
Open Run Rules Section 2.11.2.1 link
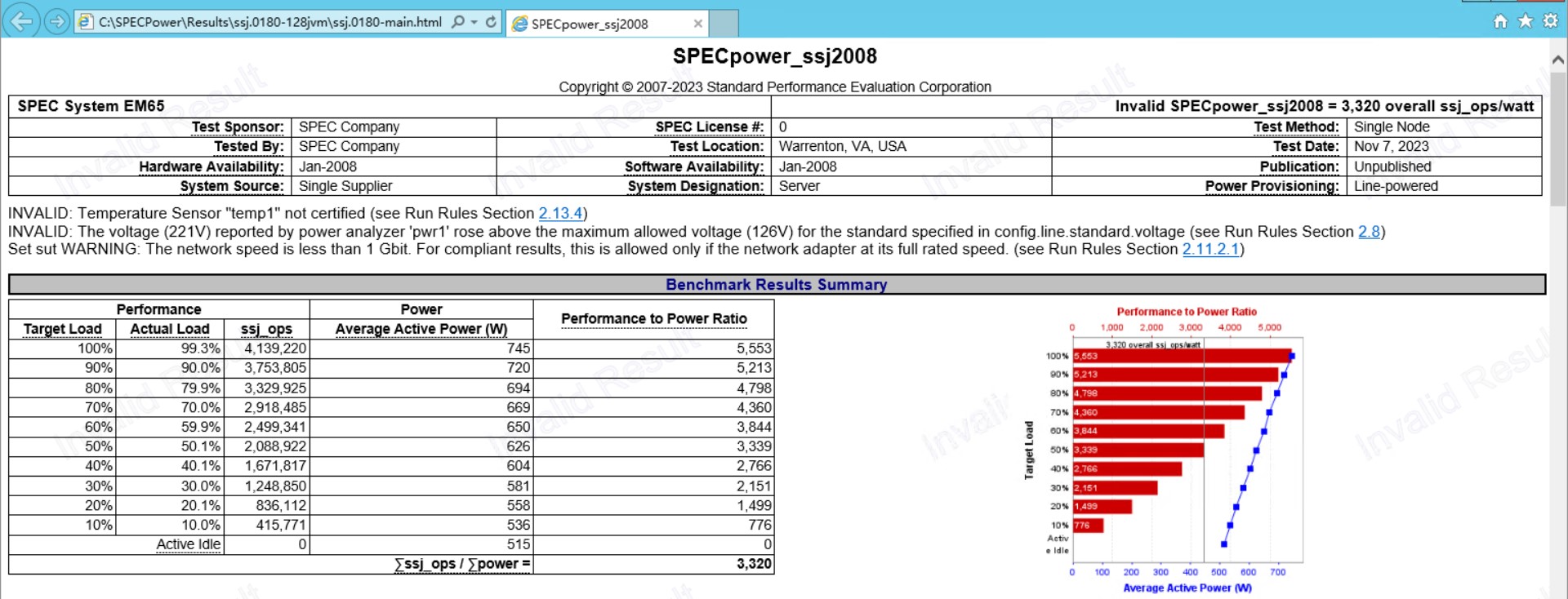click(1211, 249)
